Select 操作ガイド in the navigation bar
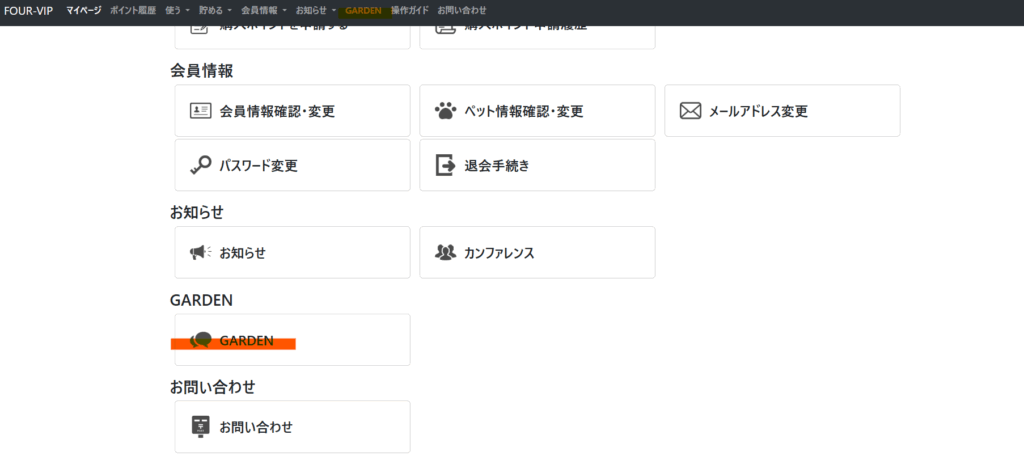 [x=409, y=10]
